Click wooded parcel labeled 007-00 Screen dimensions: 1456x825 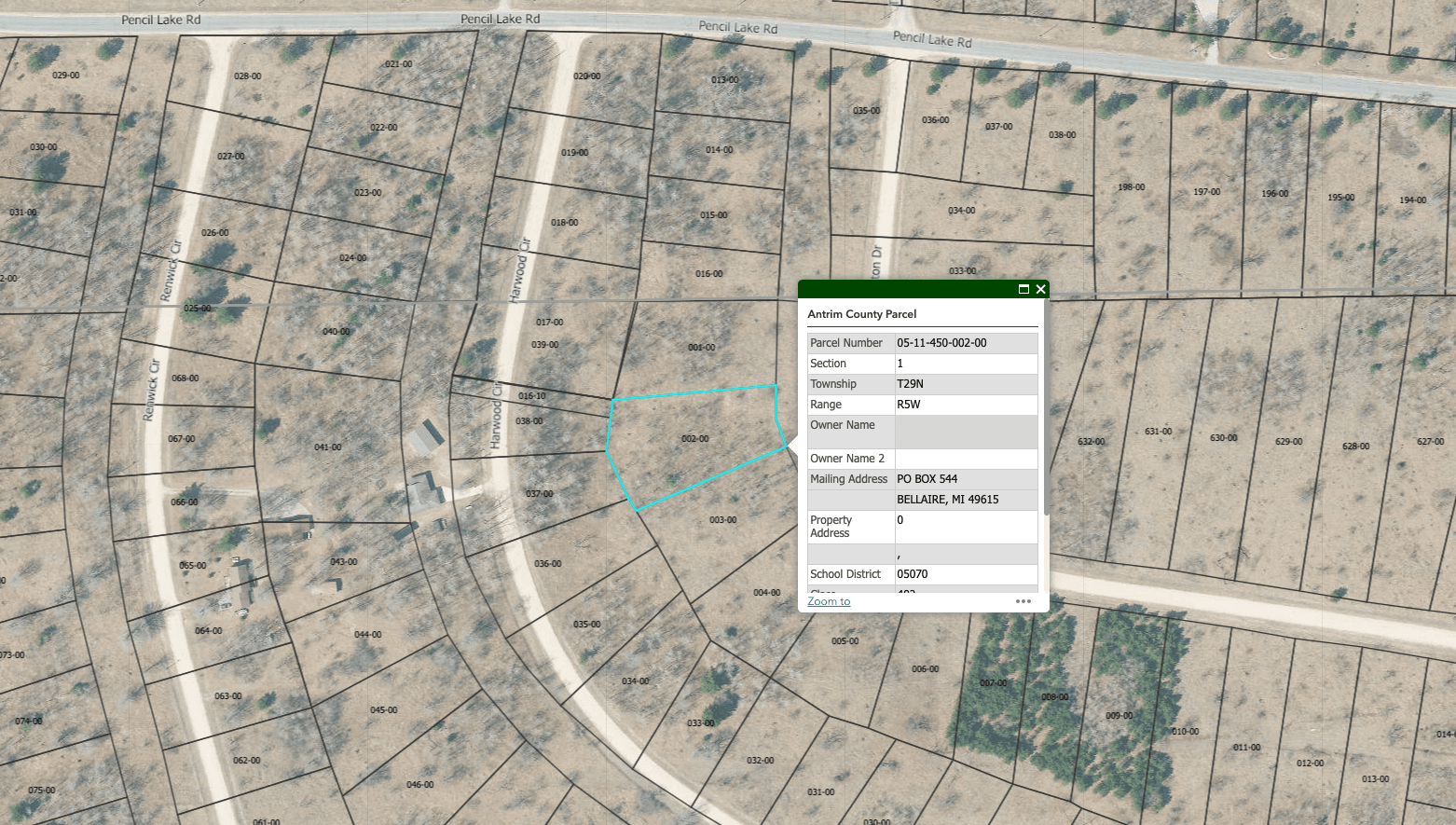(993, 683)
